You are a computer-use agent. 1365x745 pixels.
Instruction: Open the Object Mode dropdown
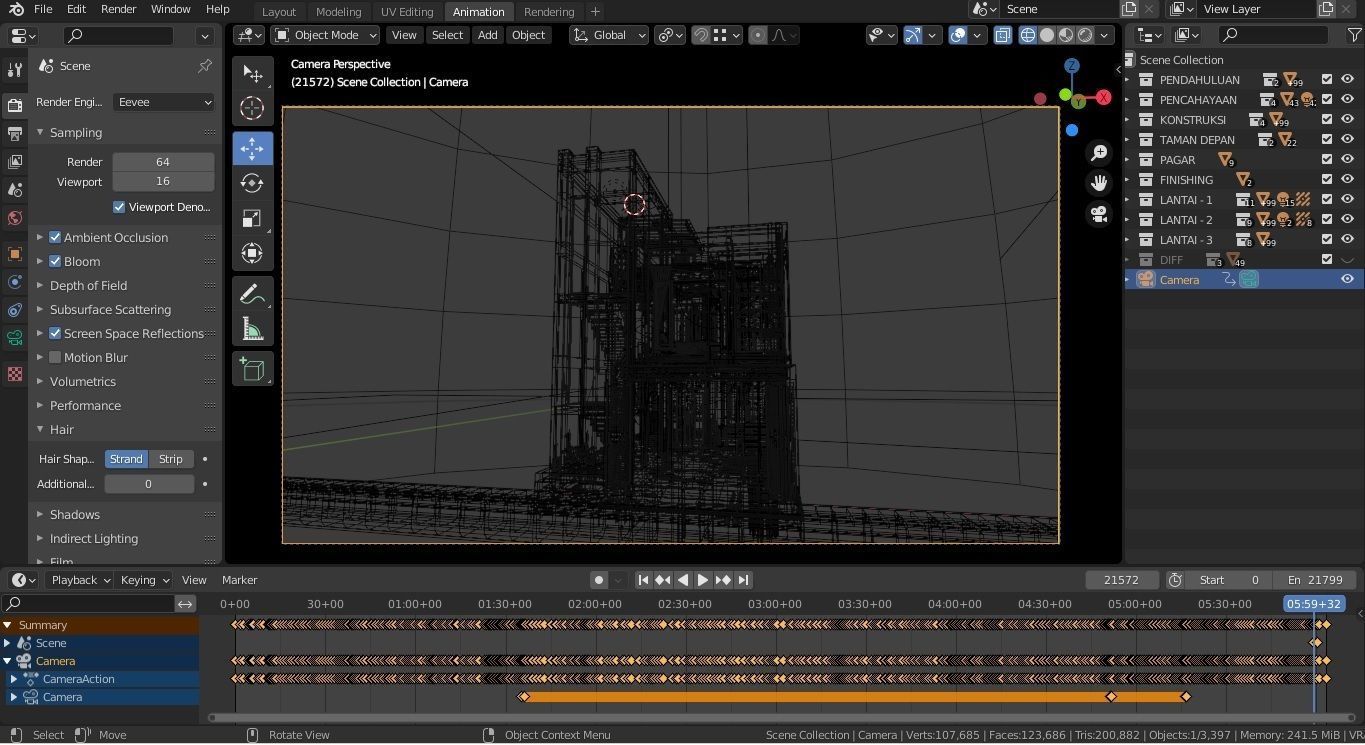(x=326, y=35)
